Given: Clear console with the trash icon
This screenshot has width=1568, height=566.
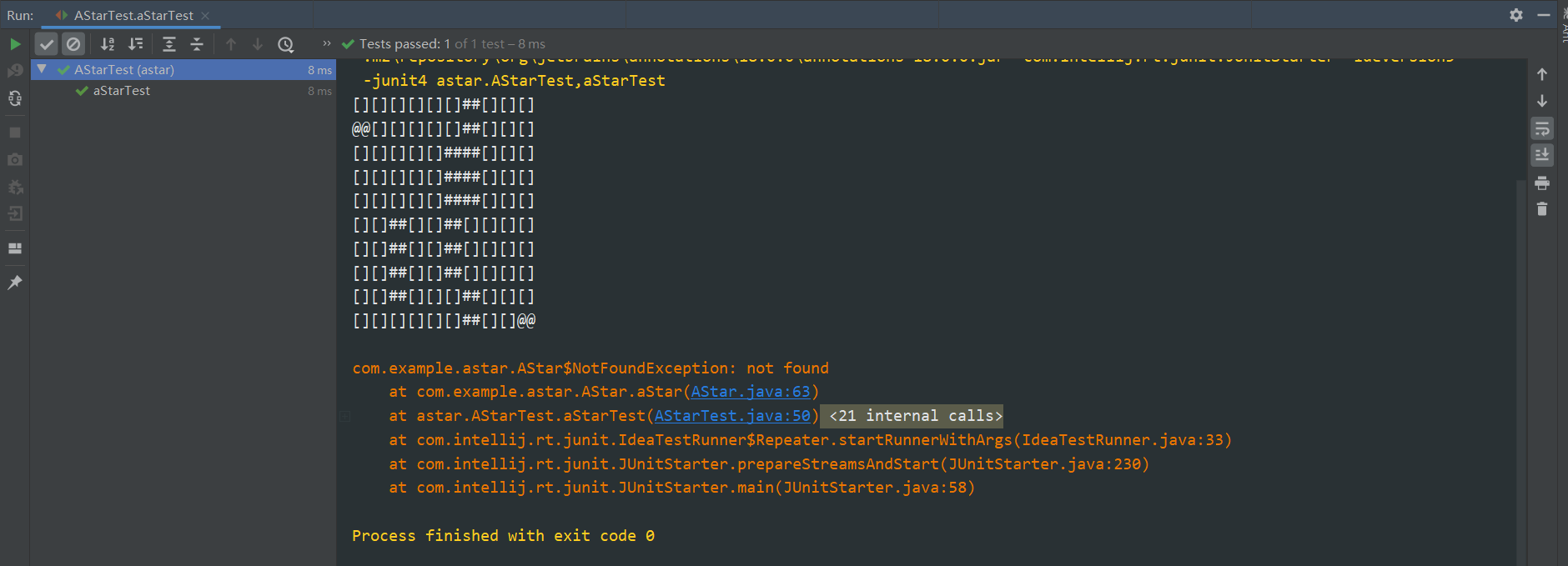Looking at the screenshot, I should coord(1542,209).
